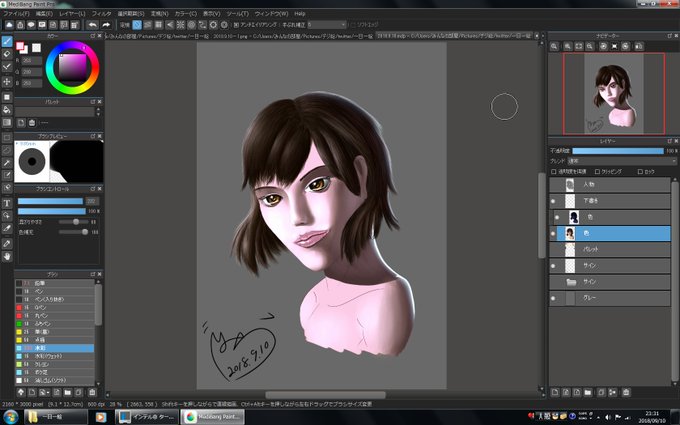Select the Move tool in left toolbar

7,82
